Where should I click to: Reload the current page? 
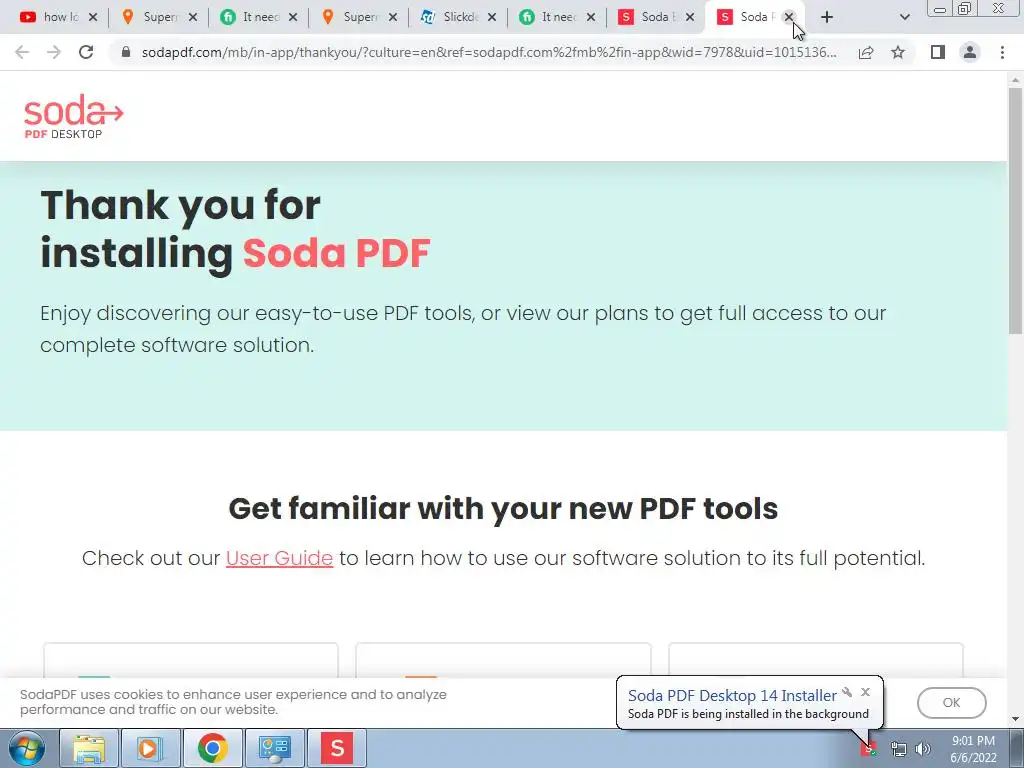point(86,52)
